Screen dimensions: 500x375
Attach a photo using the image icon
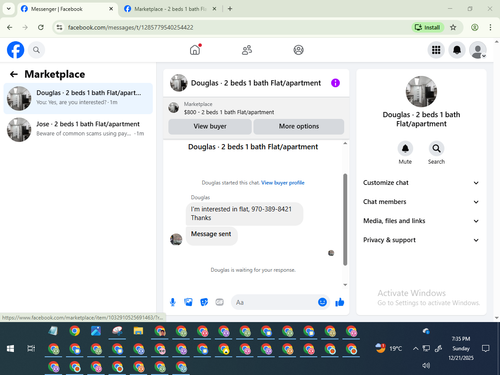[x=188, y=302]
